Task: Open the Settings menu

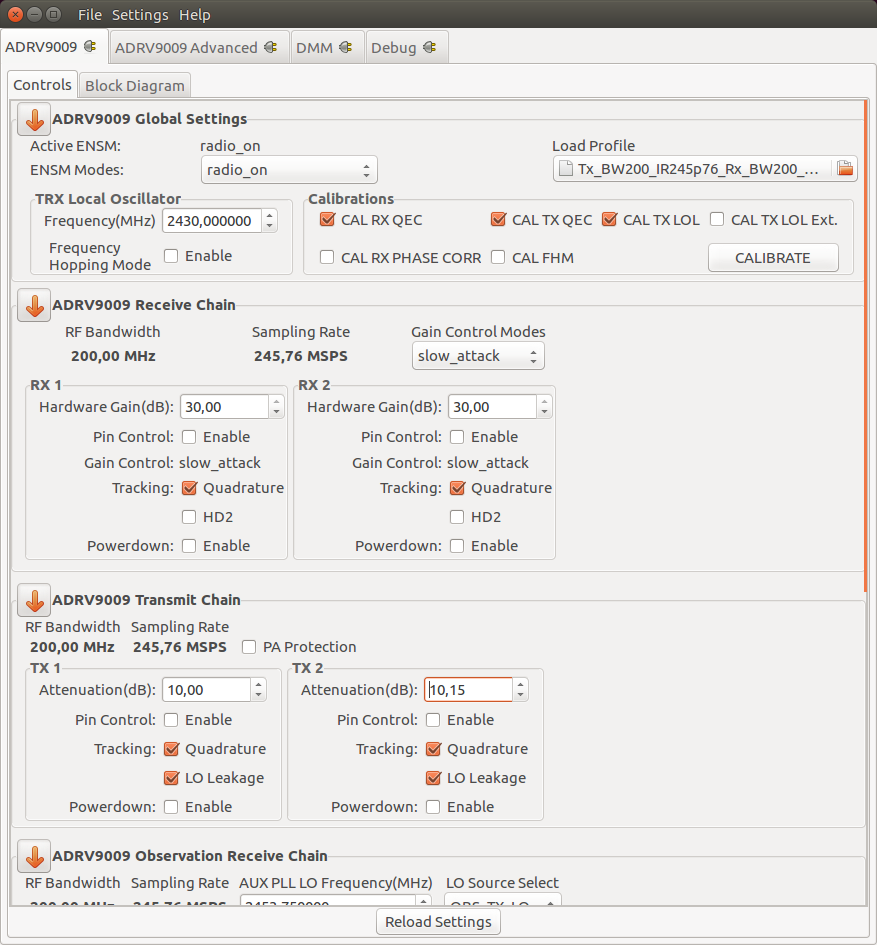Action: (x=139, y=14)
